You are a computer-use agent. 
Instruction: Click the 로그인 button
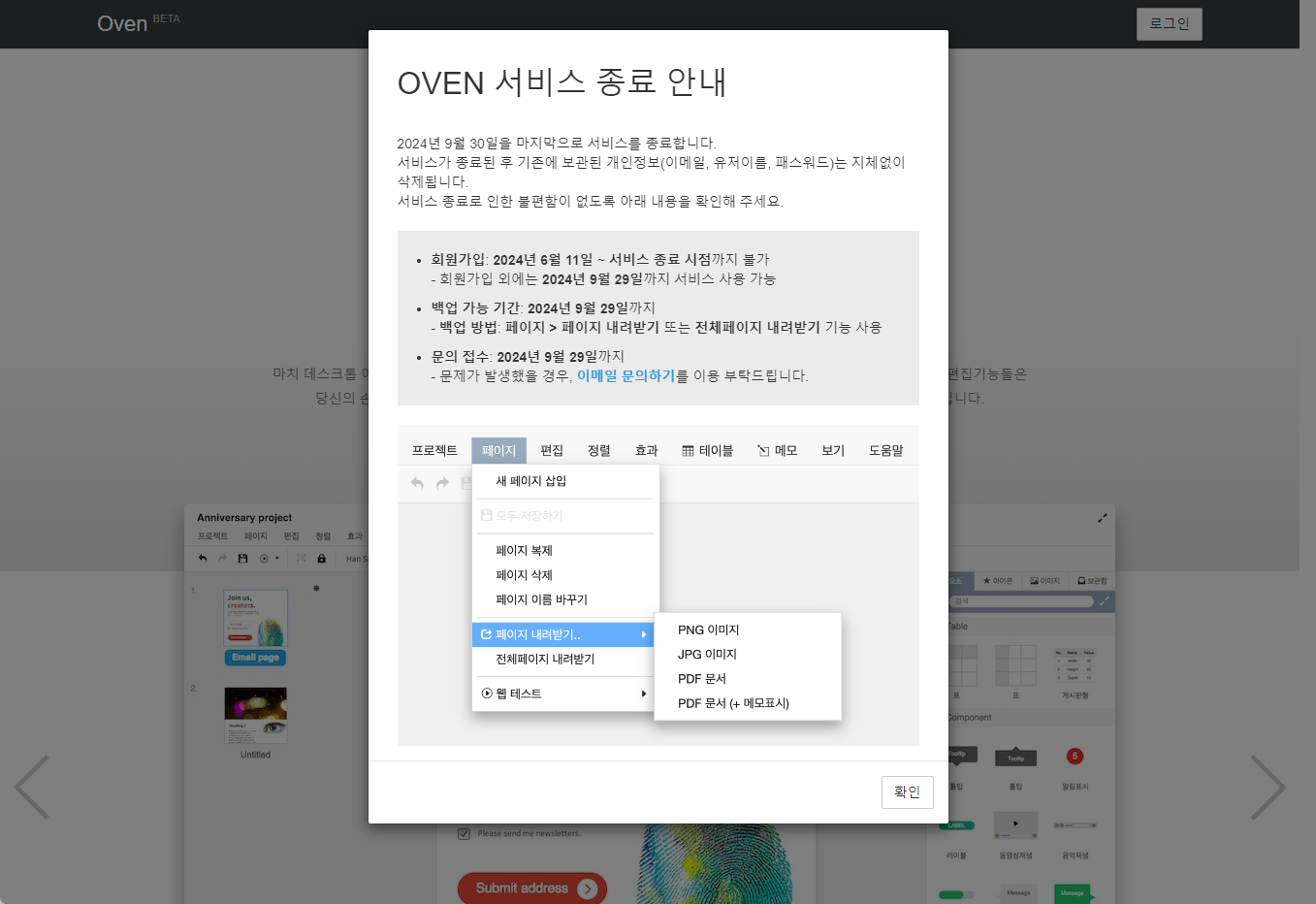[x=1170, y=24]
